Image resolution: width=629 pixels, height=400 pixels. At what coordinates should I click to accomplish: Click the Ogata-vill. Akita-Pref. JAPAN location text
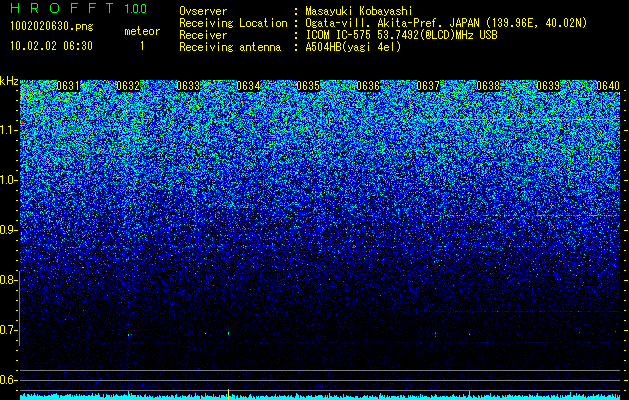point(446,23)
